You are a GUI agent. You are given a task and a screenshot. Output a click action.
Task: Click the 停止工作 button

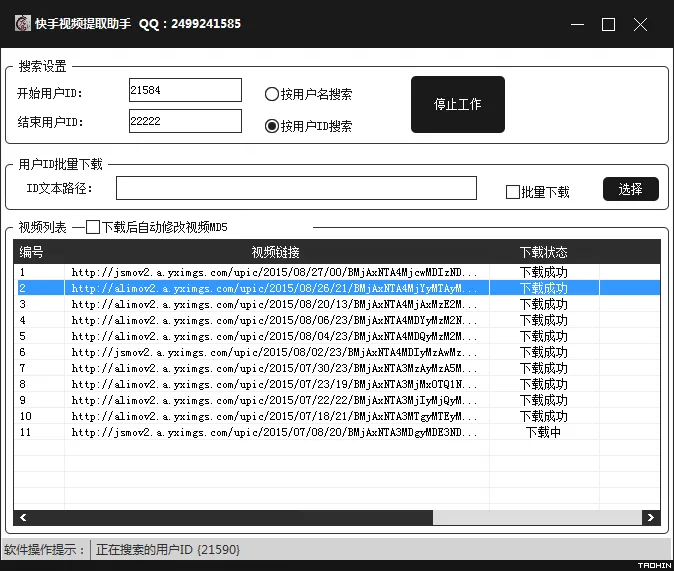pyautogui.click(x=458, y=104)
